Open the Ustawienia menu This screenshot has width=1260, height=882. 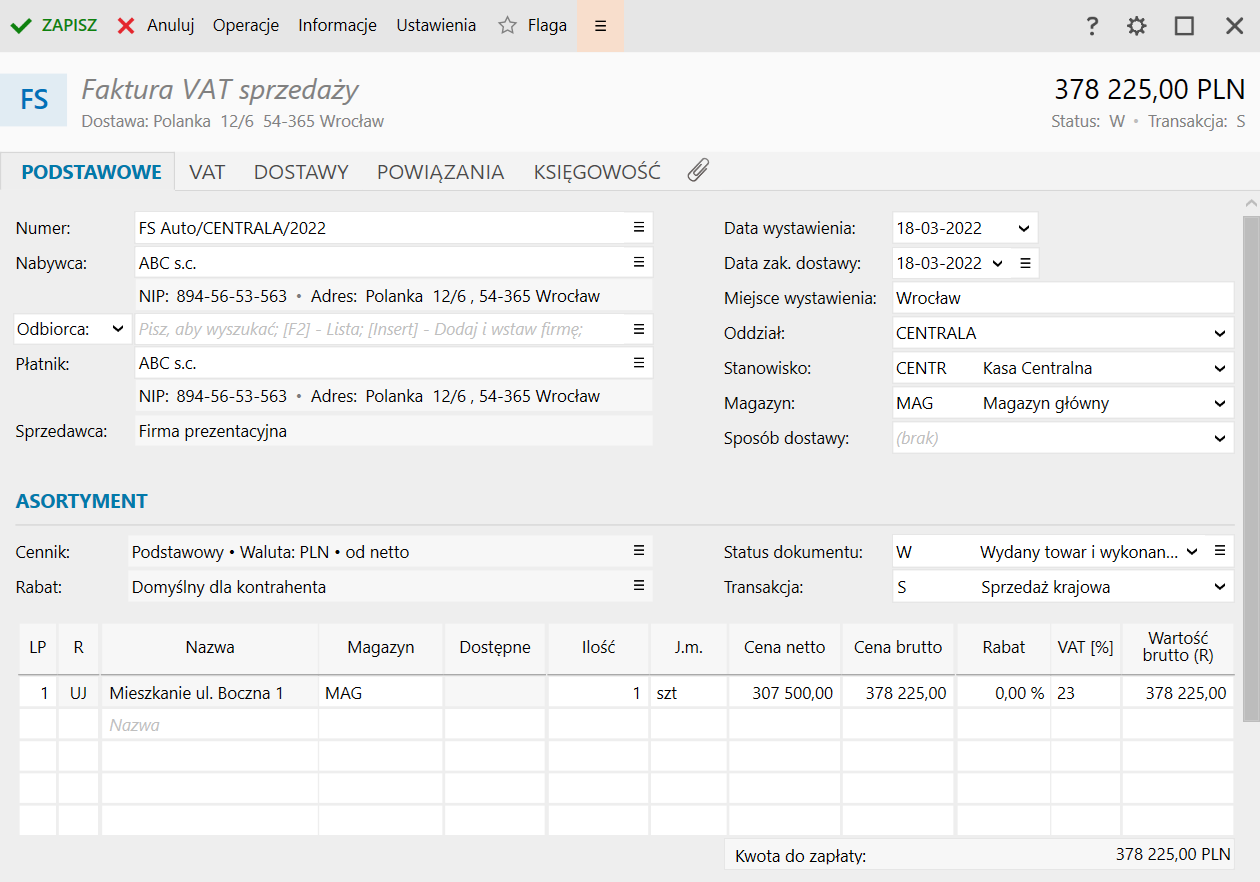(436, 26)
